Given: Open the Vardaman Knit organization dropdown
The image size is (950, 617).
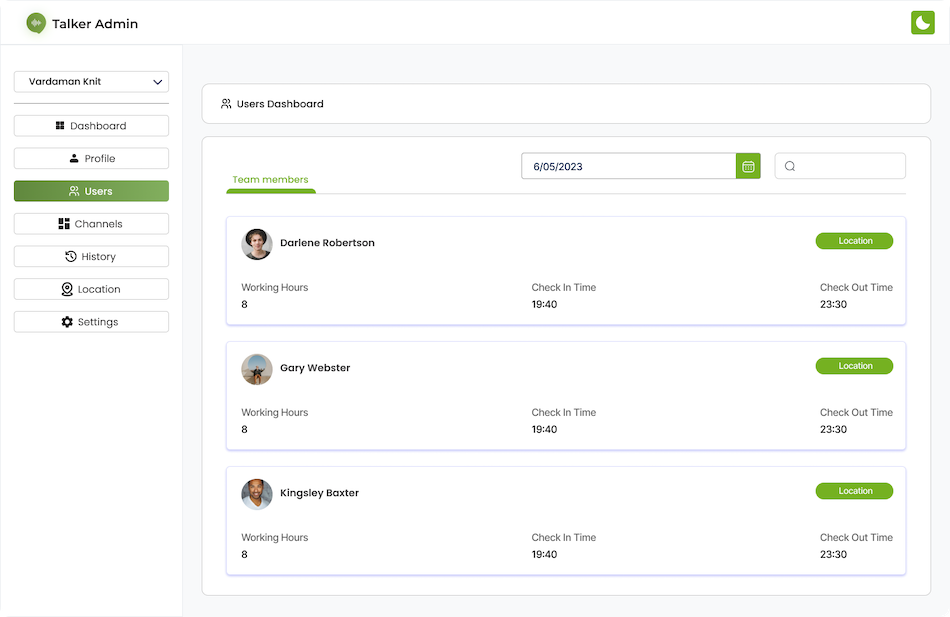Looking at the screenshot, I should (91, 81).
